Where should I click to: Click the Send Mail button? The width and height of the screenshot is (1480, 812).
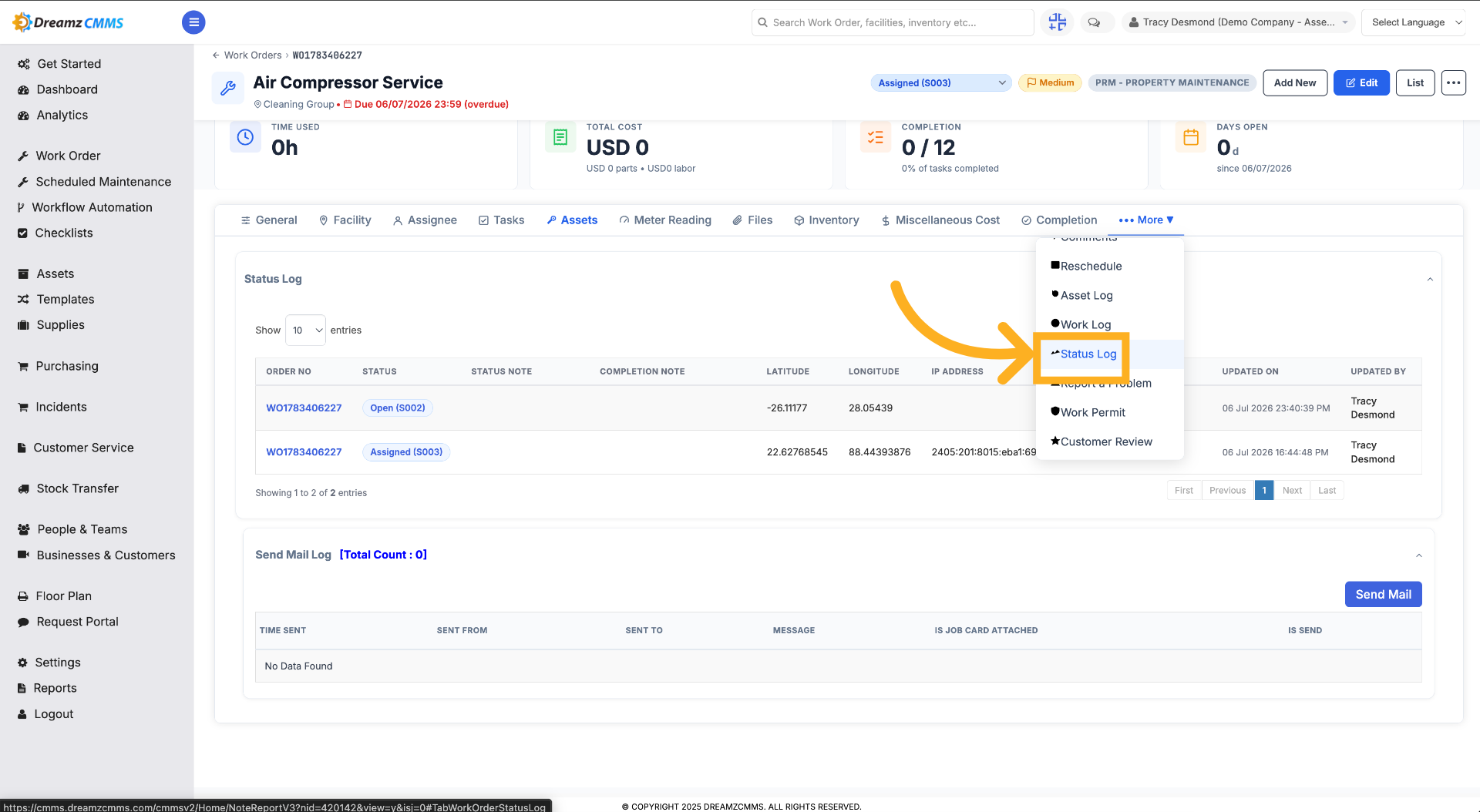[1383, 594]
